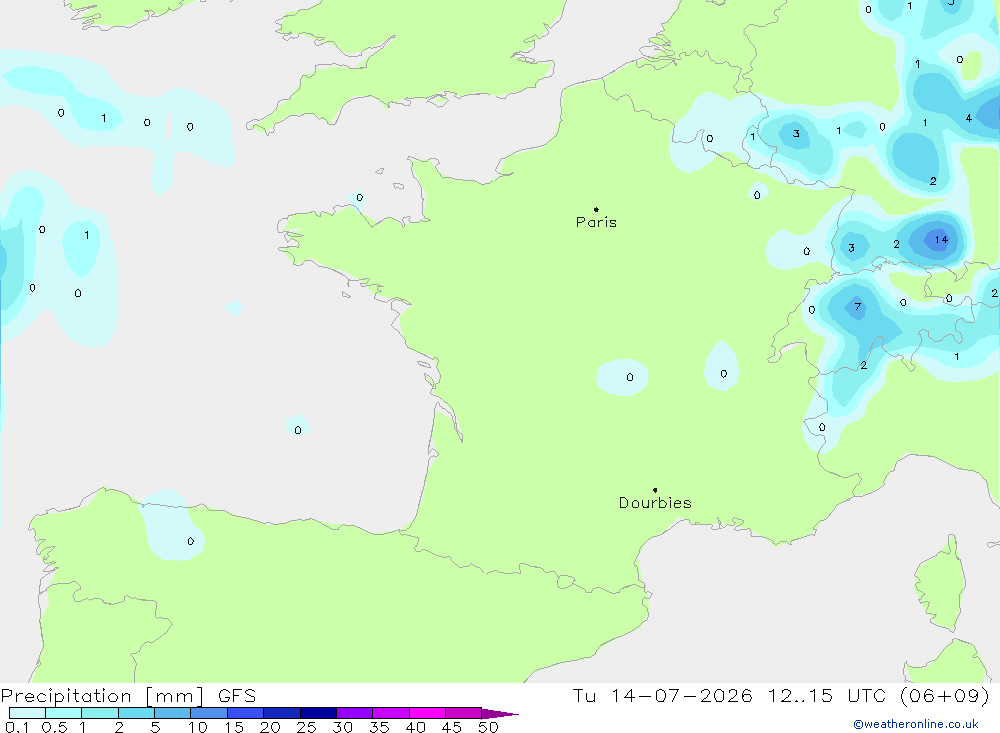Pick the 15–20 mm legend swatch
Viewport: 1000px width, 733px height.
246,713
